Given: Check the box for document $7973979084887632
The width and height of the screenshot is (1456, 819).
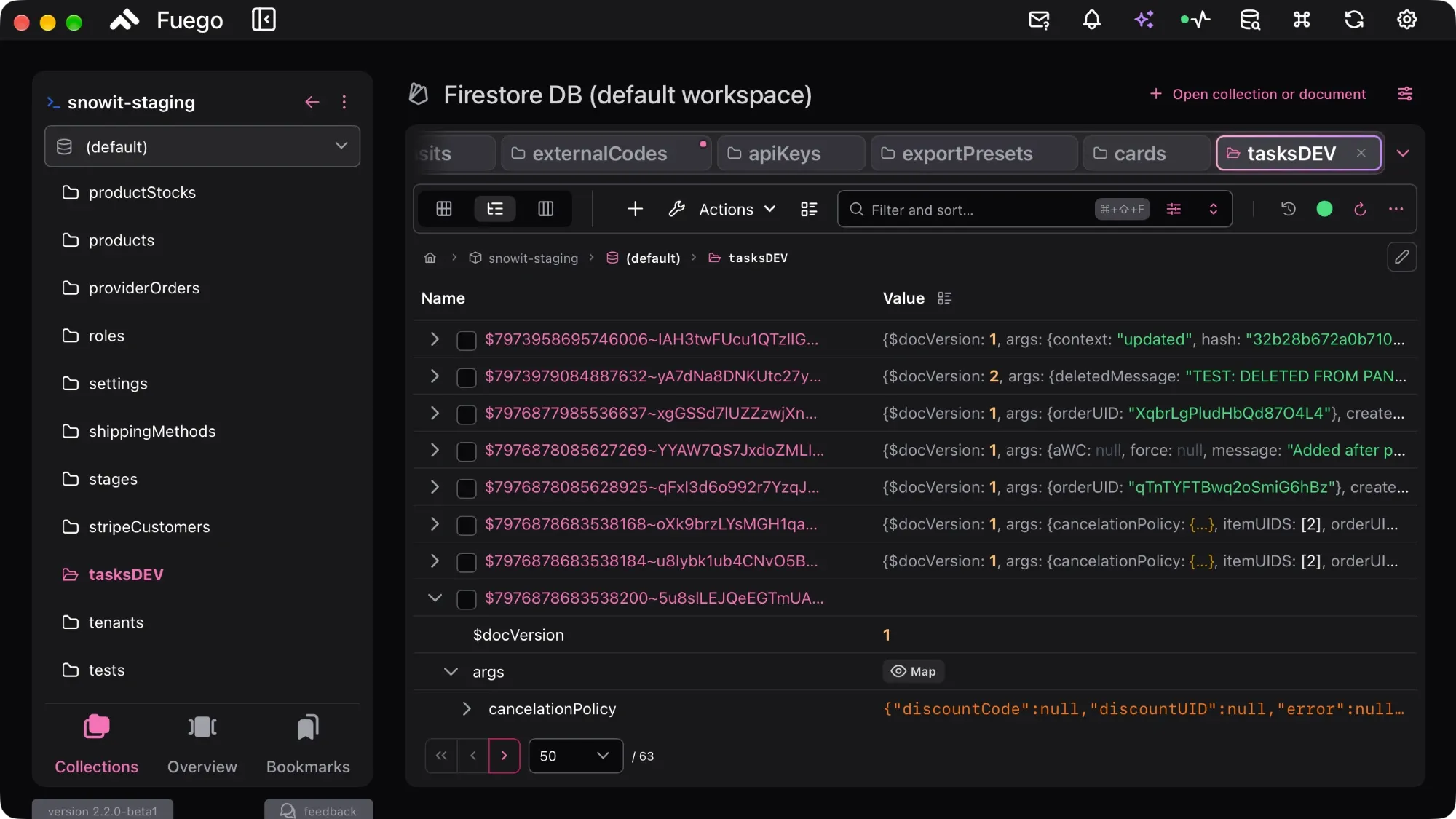Looking at the screenshot, I should [x=466, y=377].
